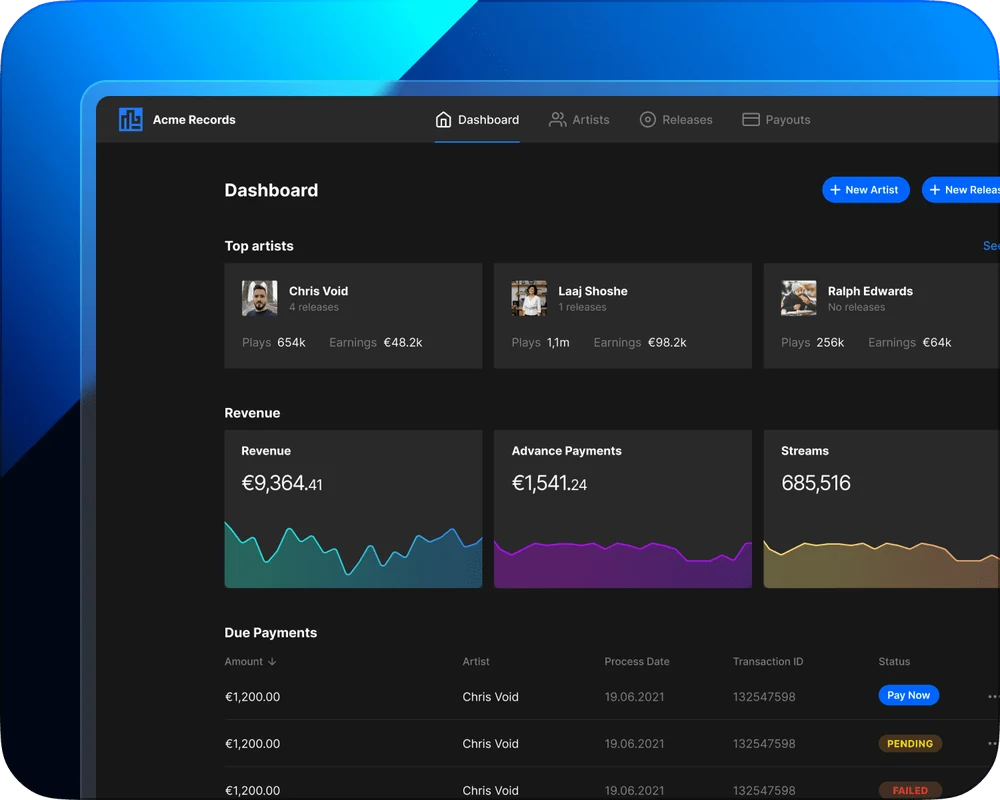Click the €98.2k earnings value
The height and width of the screenshot is (800, 1000).
667,343
